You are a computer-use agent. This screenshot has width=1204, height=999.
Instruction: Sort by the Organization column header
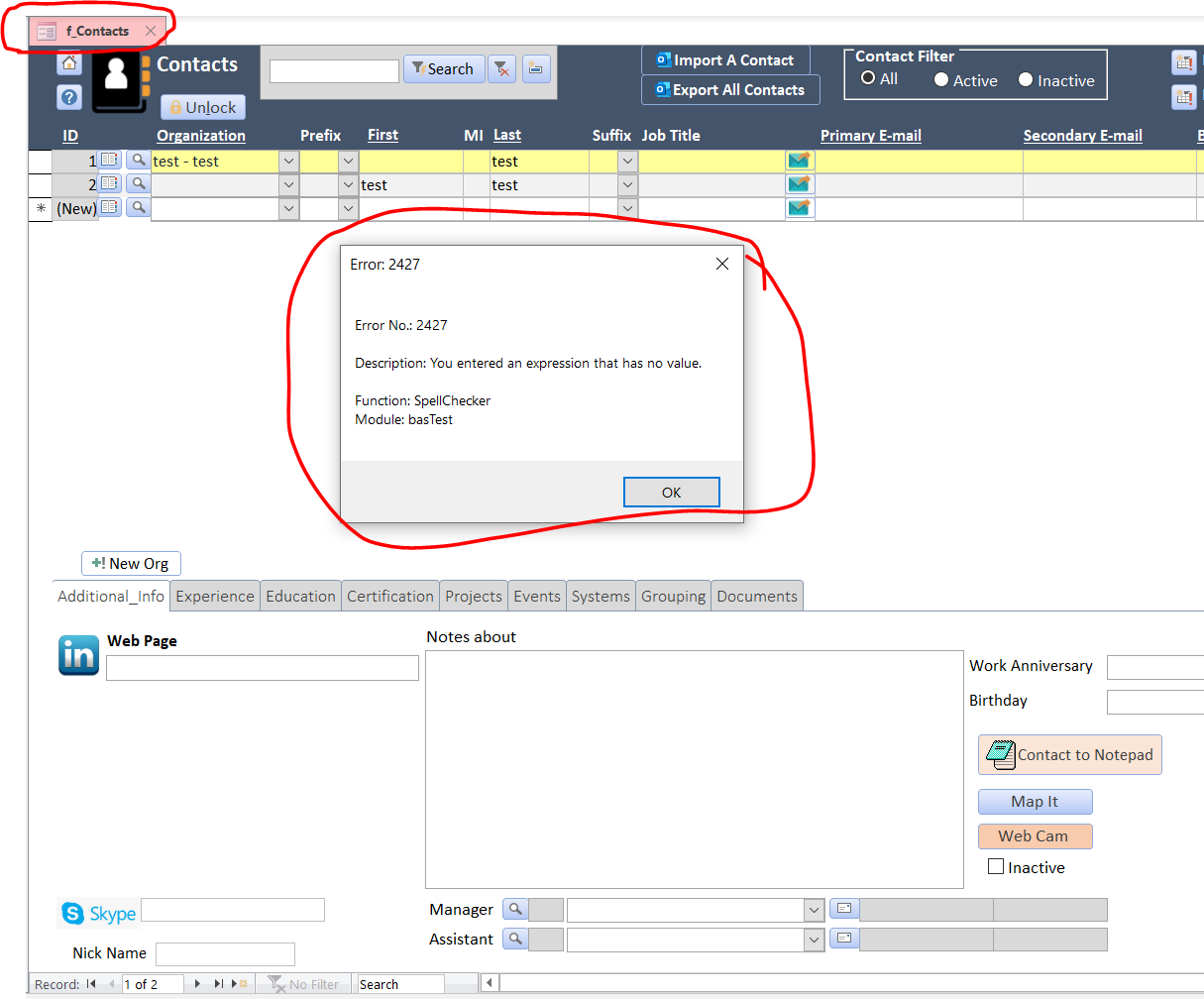click(x=201, y=136)
